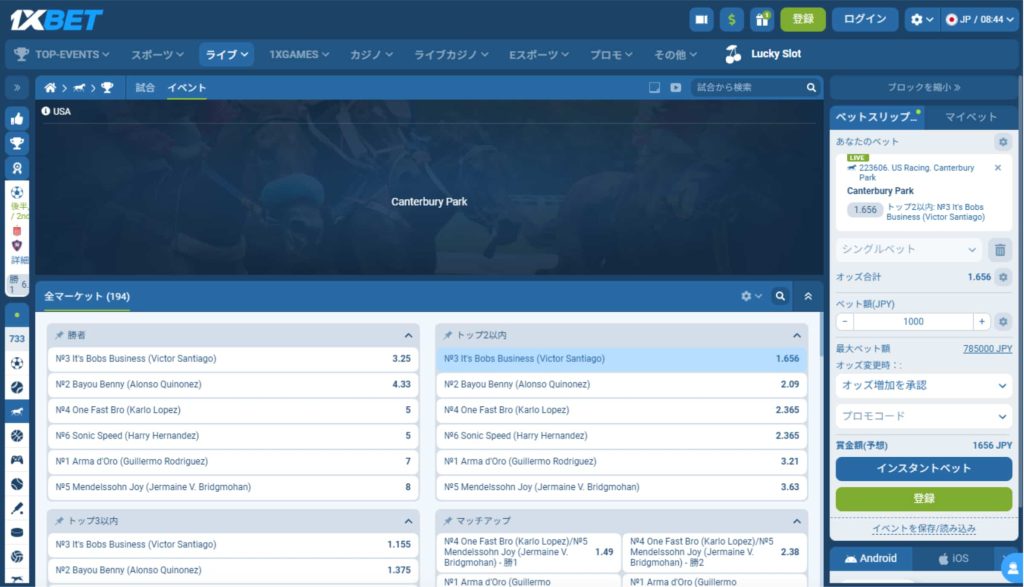Viewport: 1024px width, 587px height.
Task: Select ice hockey puck sidebar icon
Action: pyautogui.click(x=17, y=532)
